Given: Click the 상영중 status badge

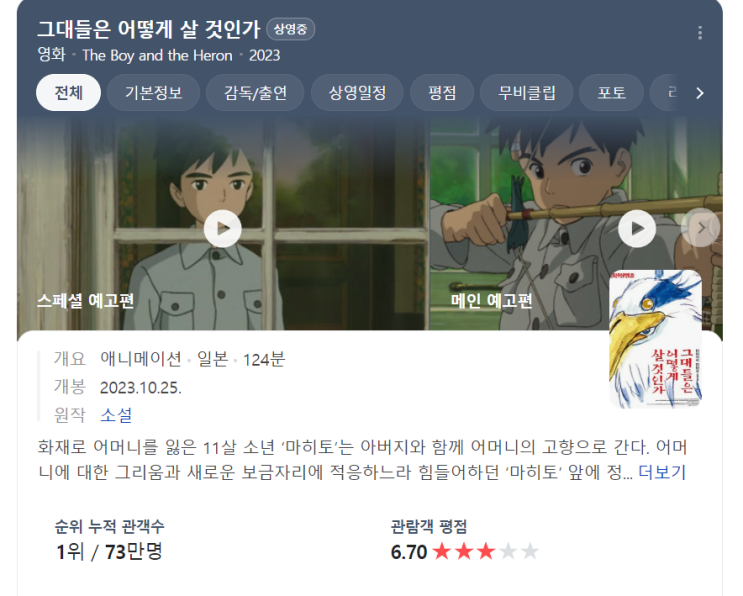Looking at the screenshot, I should pyautogui.click(x=290, y=29).
